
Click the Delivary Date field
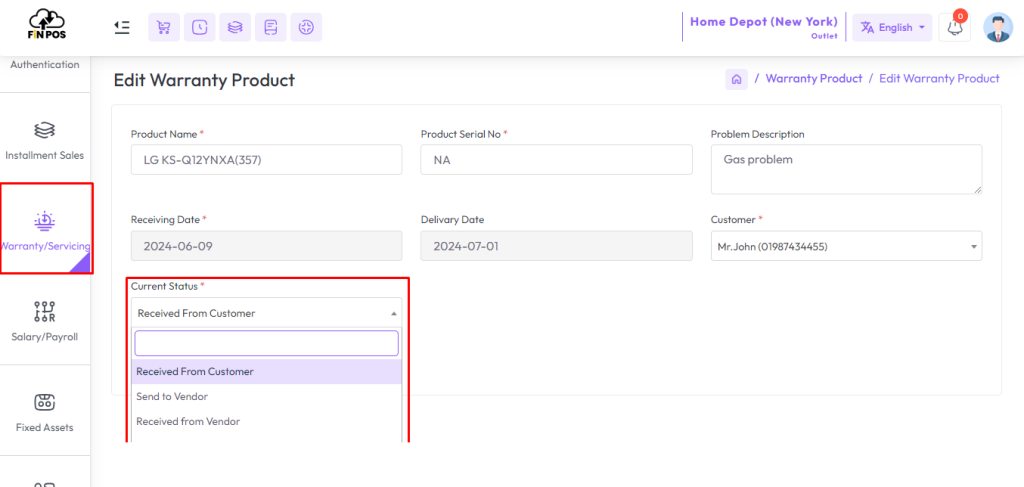coord(556,246)
